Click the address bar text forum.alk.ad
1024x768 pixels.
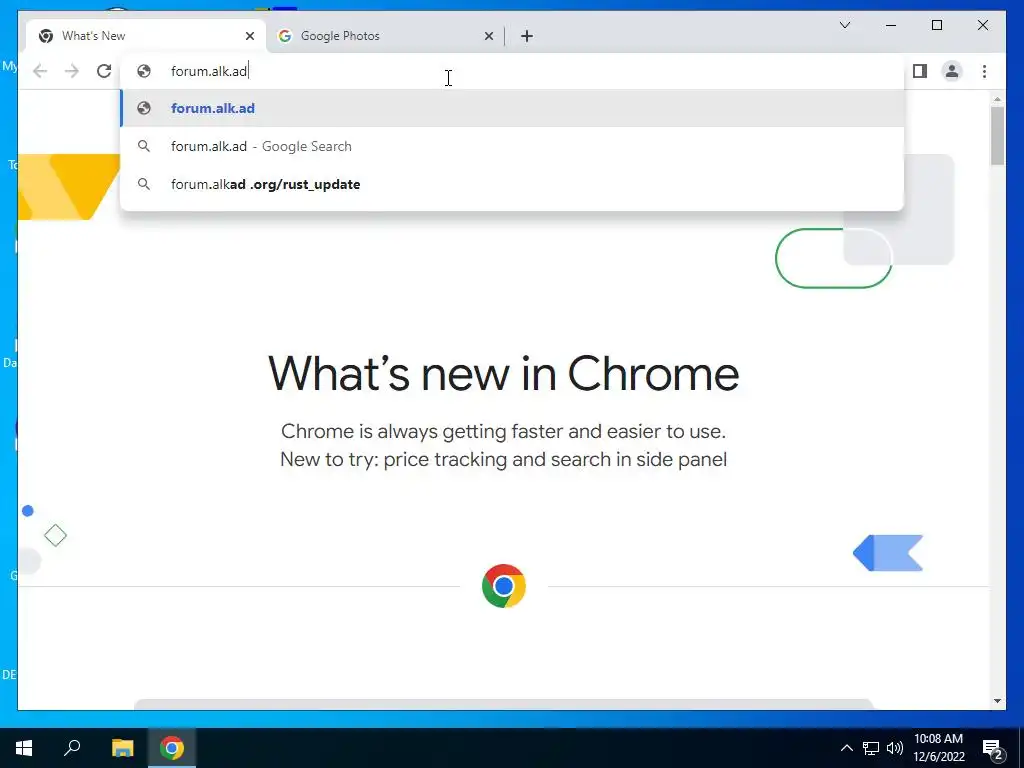coord(209,71)
